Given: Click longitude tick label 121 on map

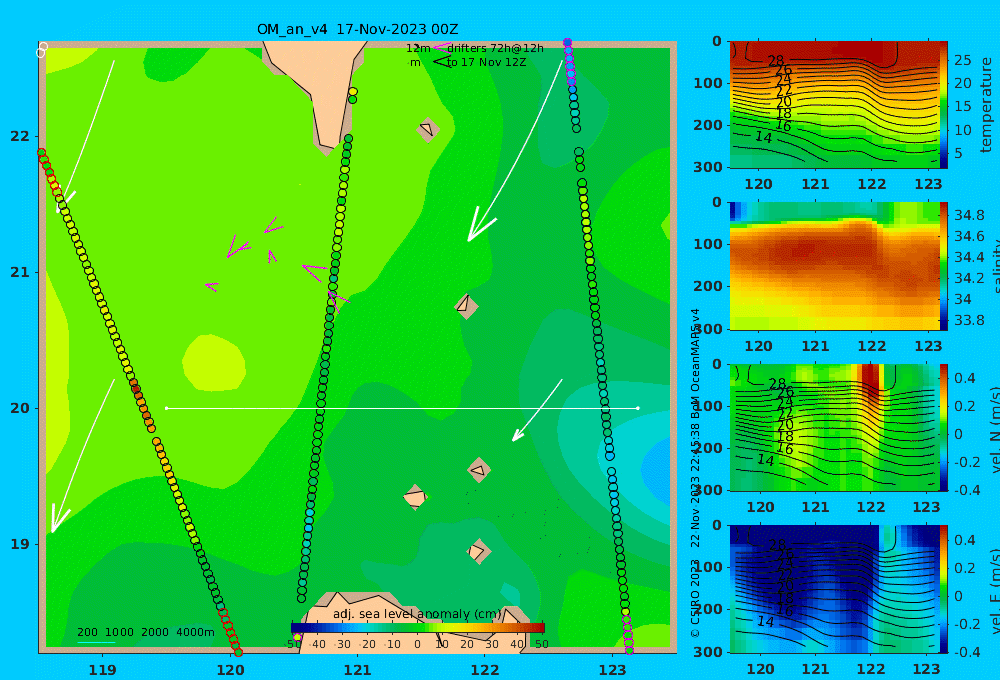Looking at the screenshot, I should tap(357, 670).
